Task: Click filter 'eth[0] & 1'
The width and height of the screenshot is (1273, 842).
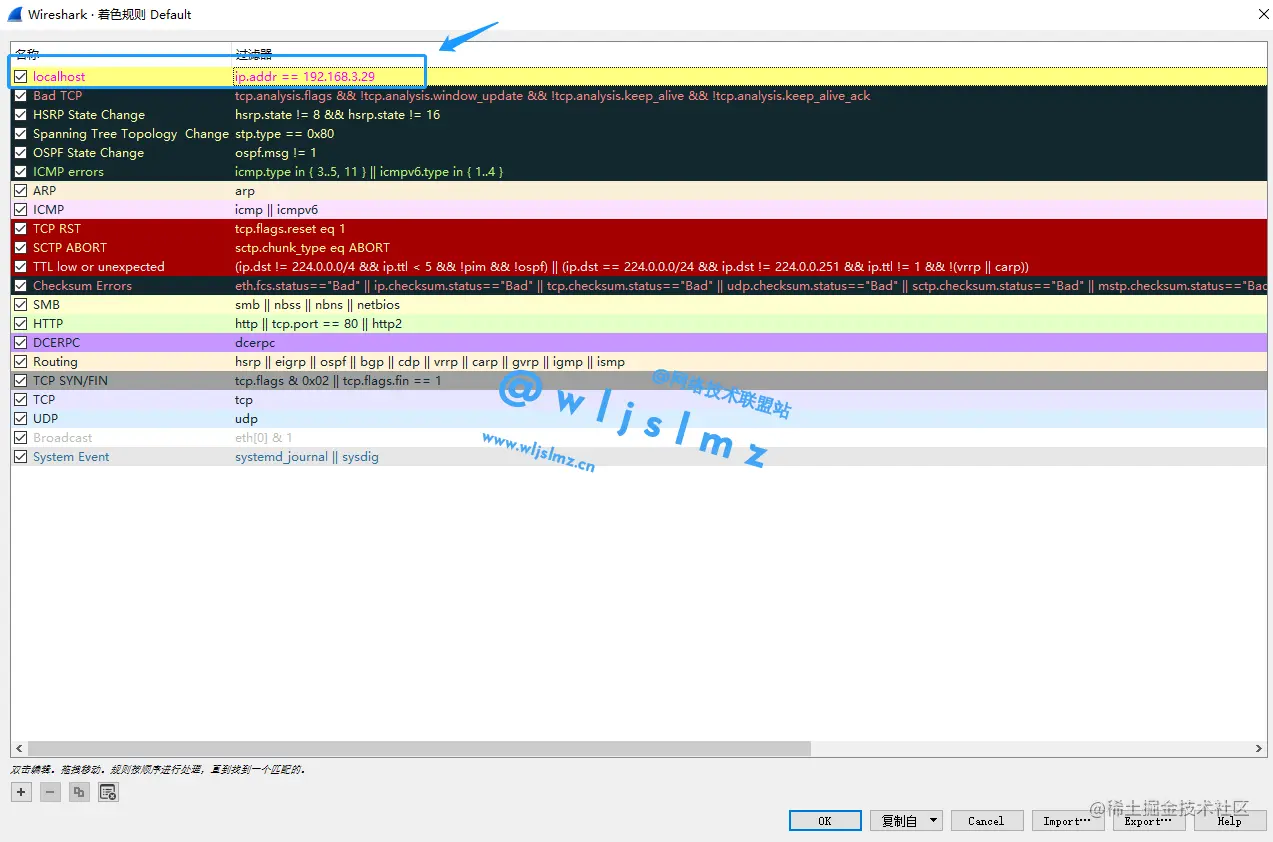Action: (263, 438)
